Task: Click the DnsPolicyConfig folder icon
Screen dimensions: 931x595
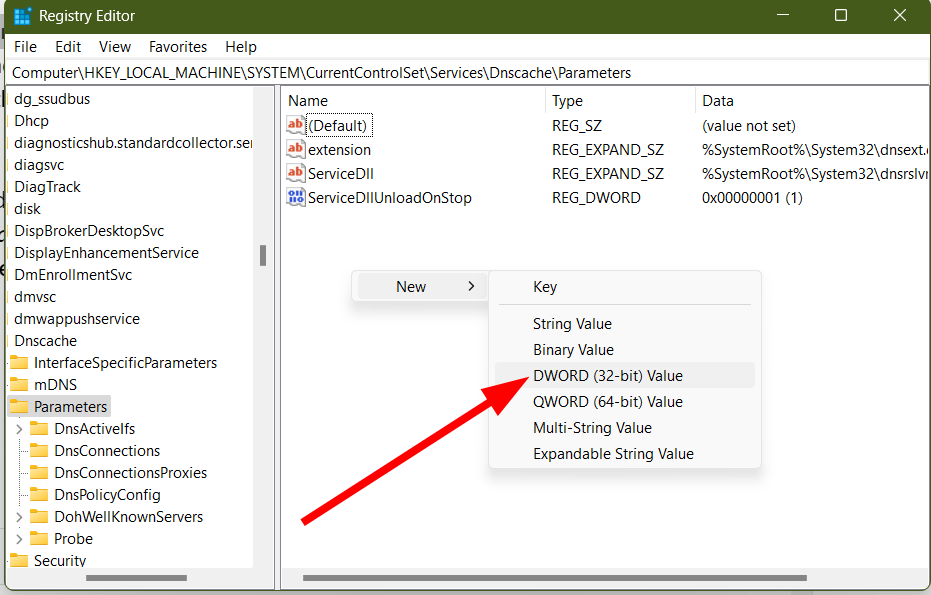Action: [39, 494]
